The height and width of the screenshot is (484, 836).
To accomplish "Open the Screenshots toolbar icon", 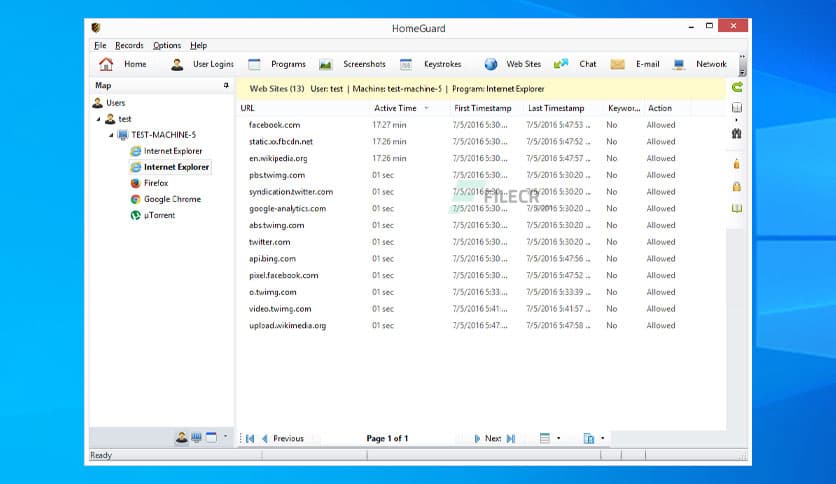I will [x=325, y=64].
